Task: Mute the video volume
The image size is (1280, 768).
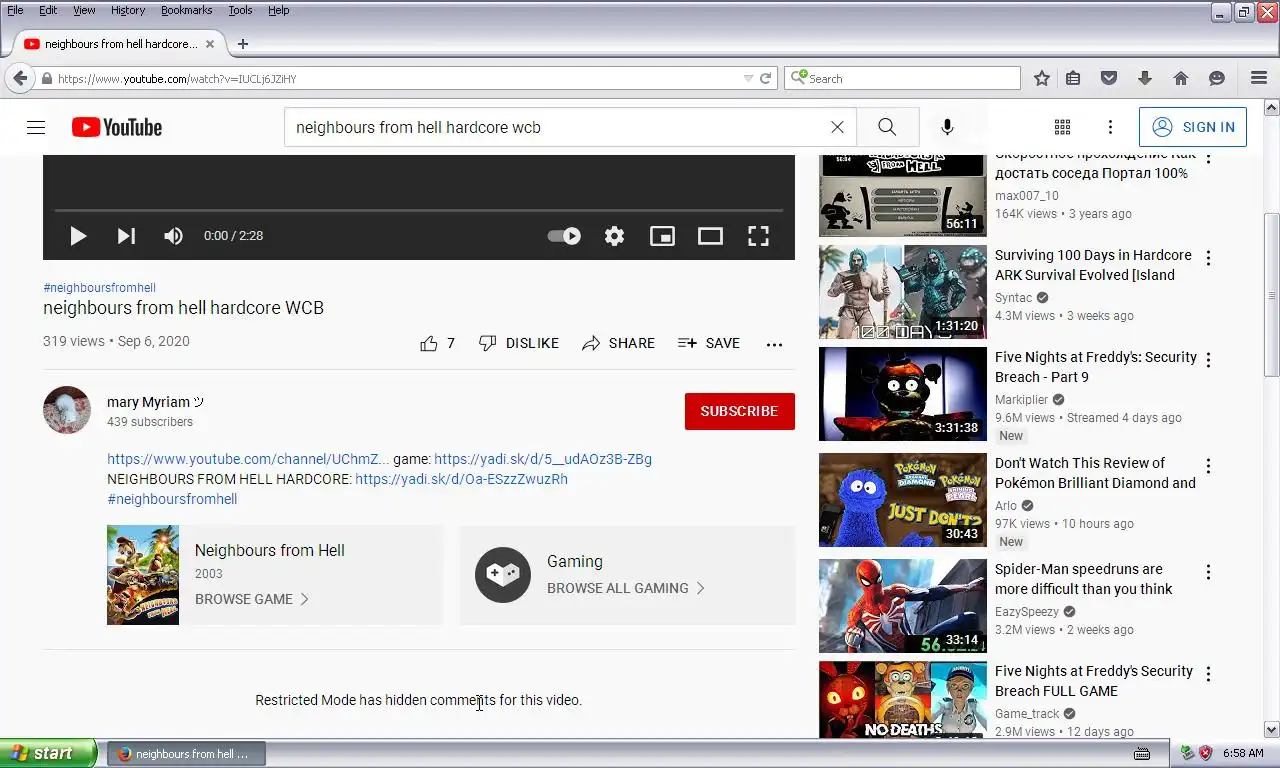Action: [x=173, y=236]
